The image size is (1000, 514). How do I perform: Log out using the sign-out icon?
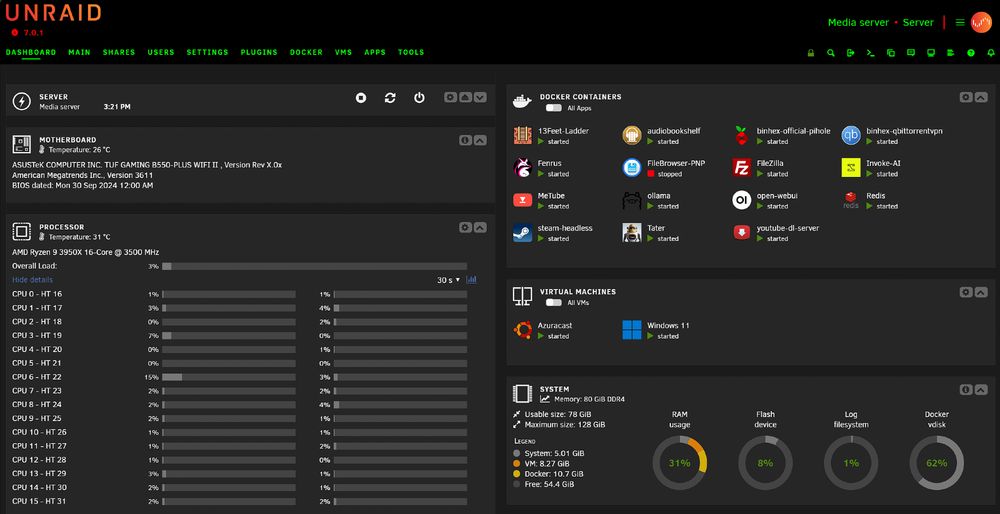point(850,53)
